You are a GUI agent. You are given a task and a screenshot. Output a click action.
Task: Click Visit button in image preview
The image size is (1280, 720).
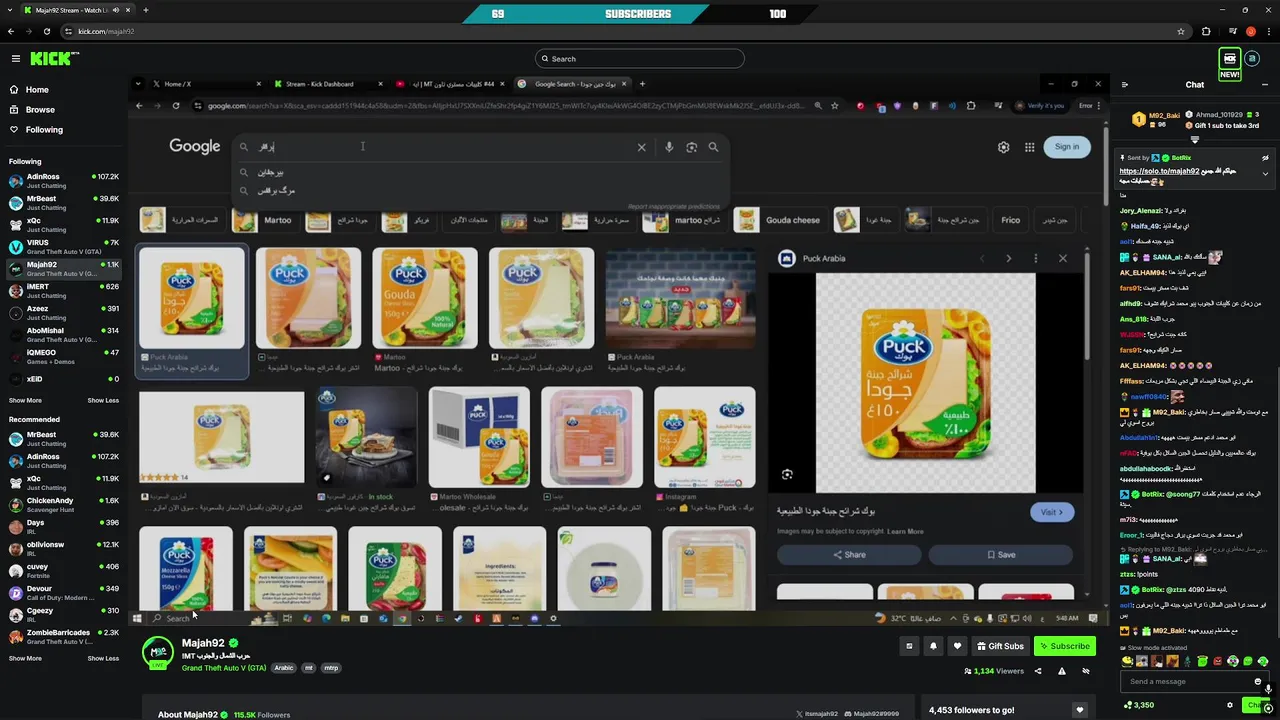point(1052,512)
